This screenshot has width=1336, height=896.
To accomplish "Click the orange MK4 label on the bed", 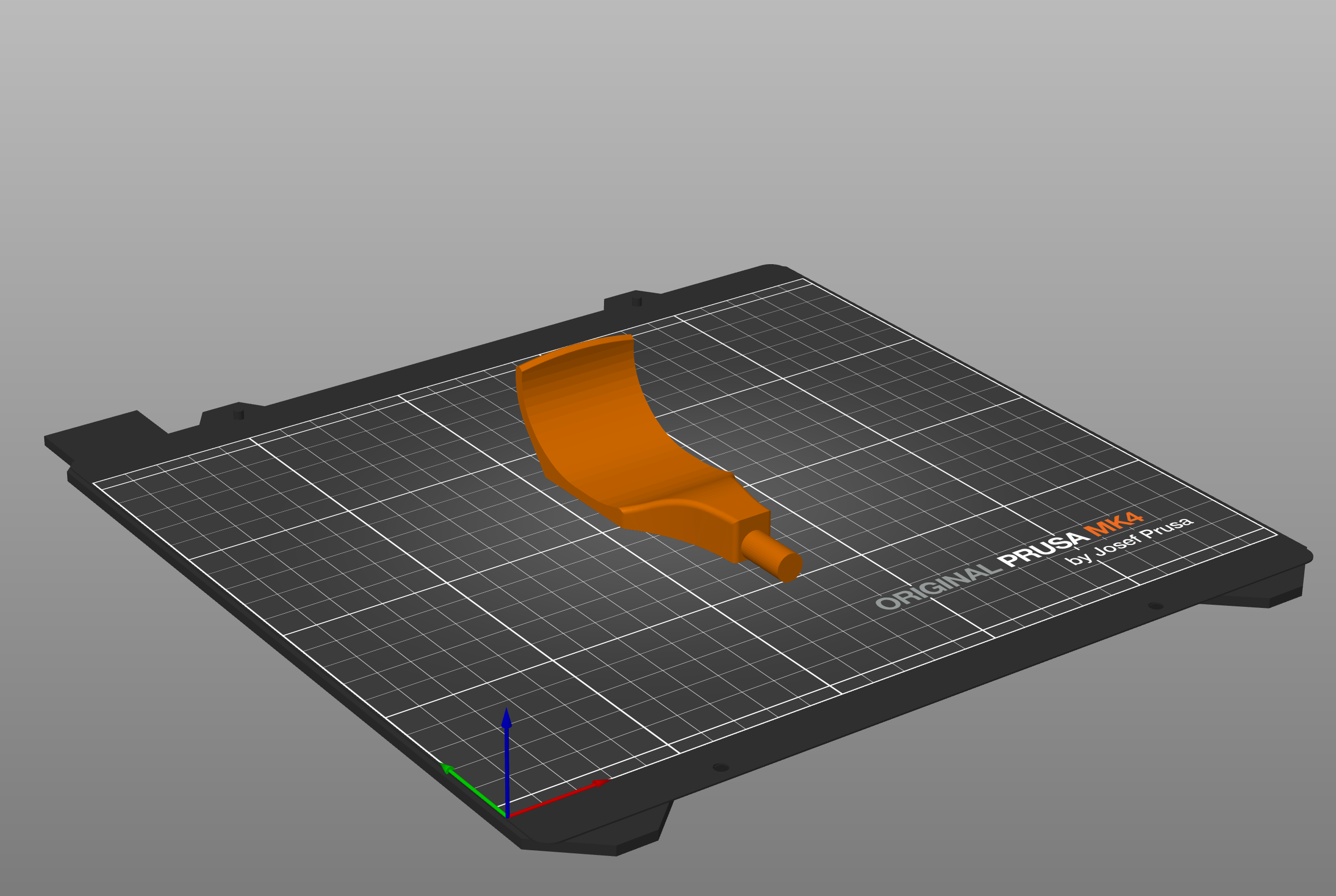I will [x=1114, y=524].
